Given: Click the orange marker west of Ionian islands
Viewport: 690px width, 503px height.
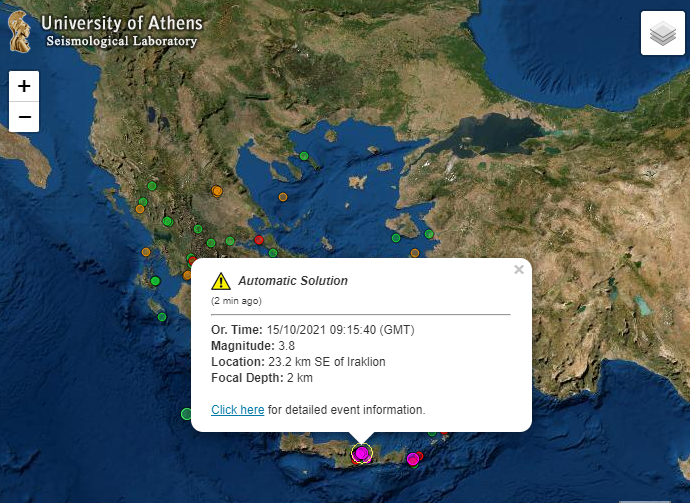Looking at the screenshot, I should (146, 252).
